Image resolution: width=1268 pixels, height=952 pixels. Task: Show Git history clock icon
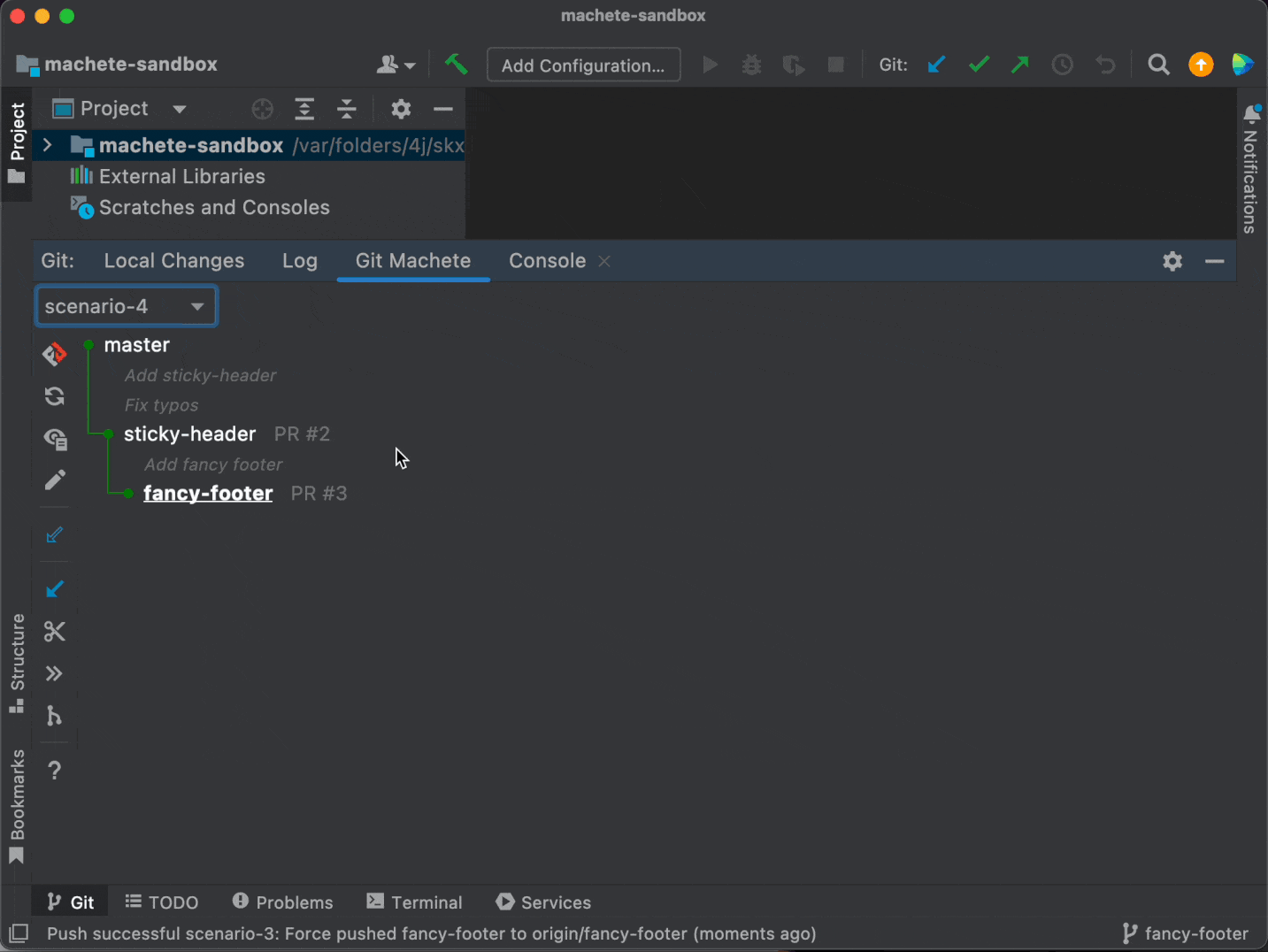coord(1063,65)
